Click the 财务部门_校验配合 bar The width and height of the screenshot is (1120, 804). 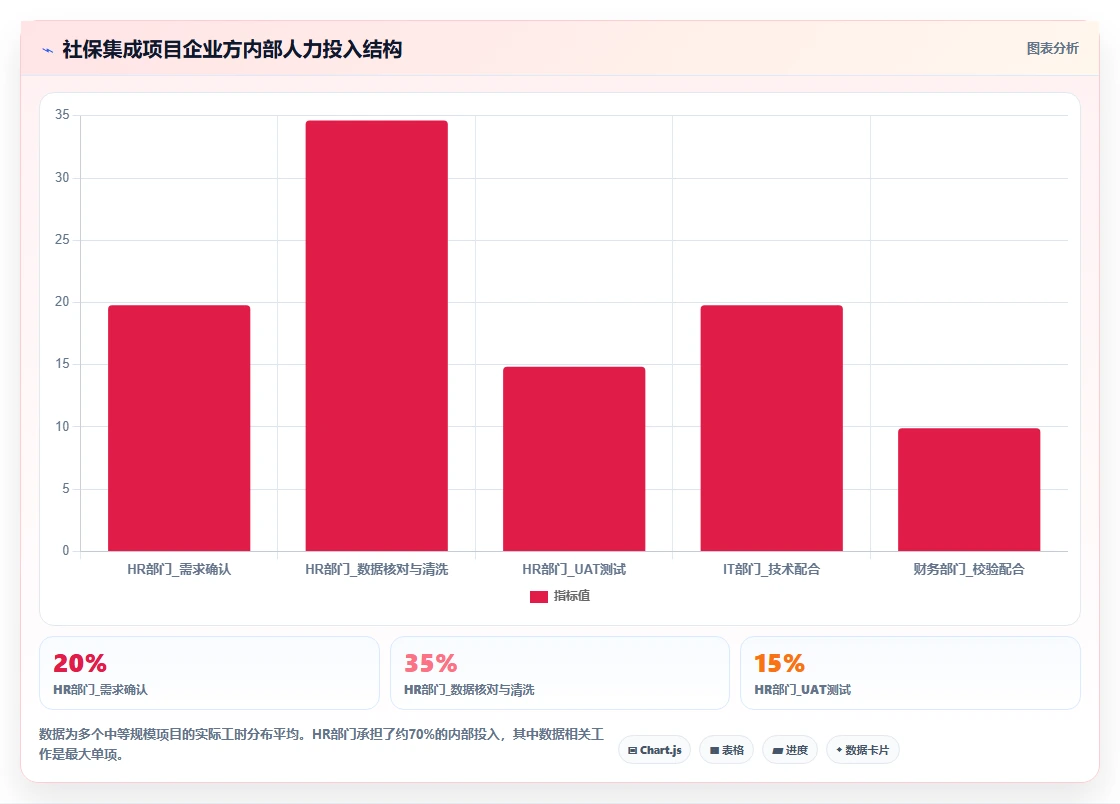tap(969, 489)
